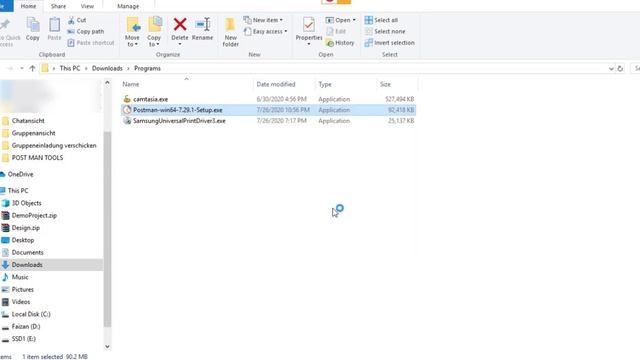Viewport: 640px width, 360px height.
Task: Show file History
Action: click(x=340, y=42)
